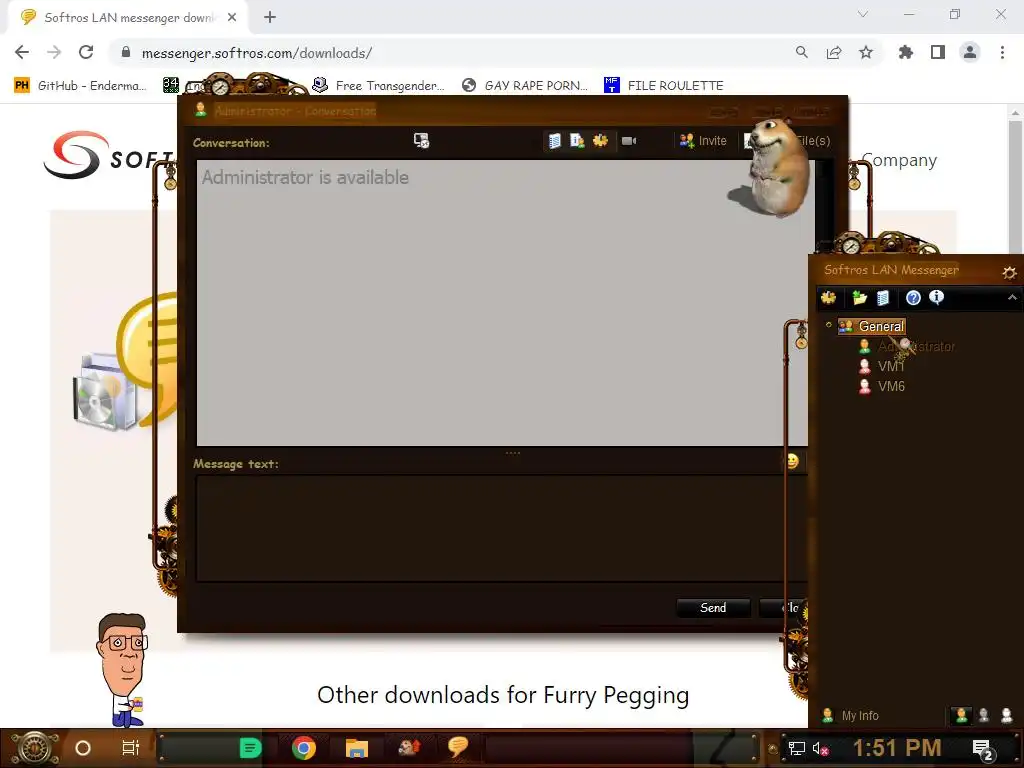This screenshot has width=1024, height=768.
Task: Click the share page icon in Chrome
Action: (834, 52)
